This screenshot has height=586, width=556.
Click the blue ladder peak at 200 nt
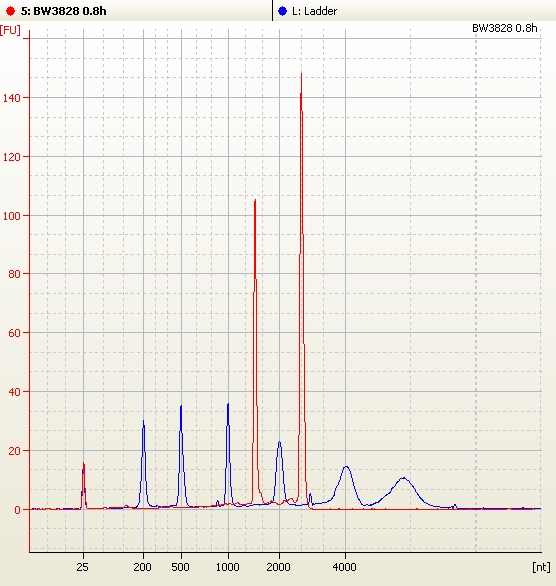[x=143, y=422]
